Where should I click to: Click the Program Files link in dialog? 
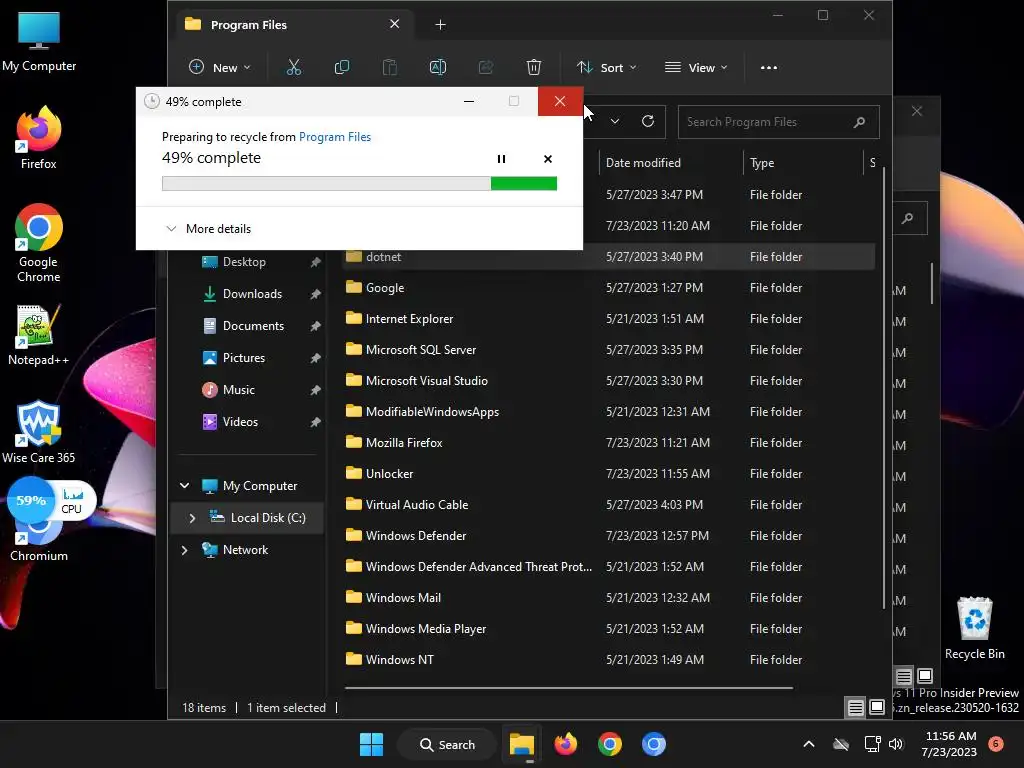pyautogui.click(x=335, y=136)
